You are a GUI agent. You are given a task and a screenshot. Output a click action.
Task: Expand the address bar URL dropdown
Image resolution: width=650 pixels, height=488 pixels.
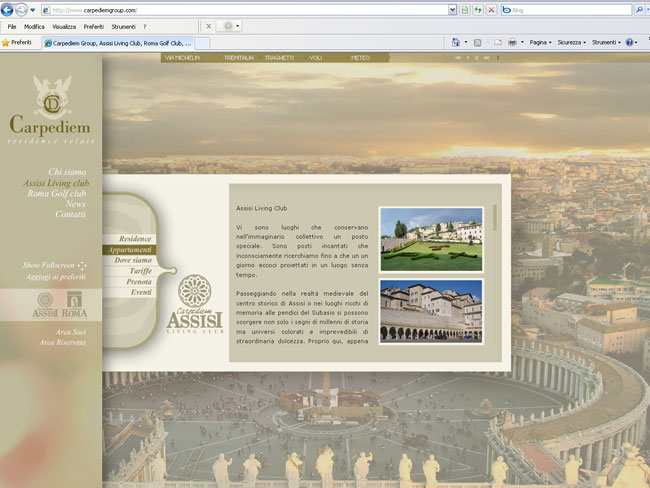(x=452, y=10)
